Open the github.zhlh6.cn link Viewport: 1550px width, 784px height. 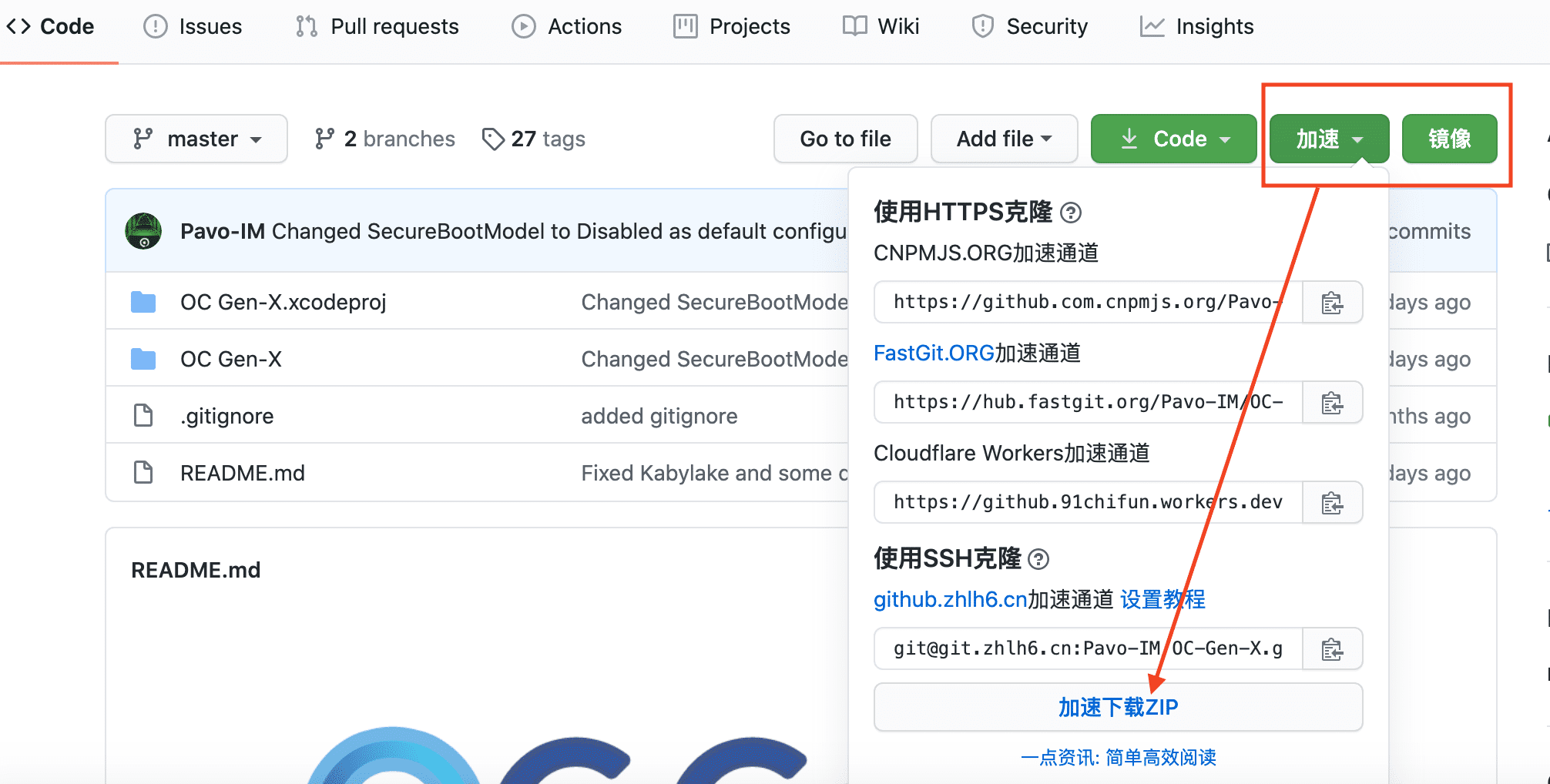tap(951, 599)
